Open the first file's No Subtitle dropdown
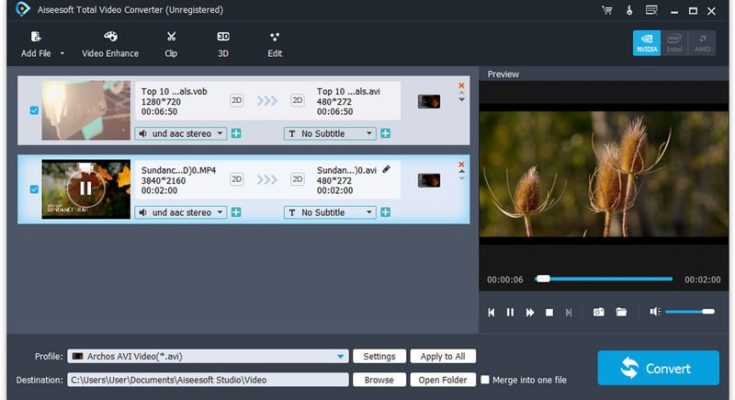 (x=369, y=133)
